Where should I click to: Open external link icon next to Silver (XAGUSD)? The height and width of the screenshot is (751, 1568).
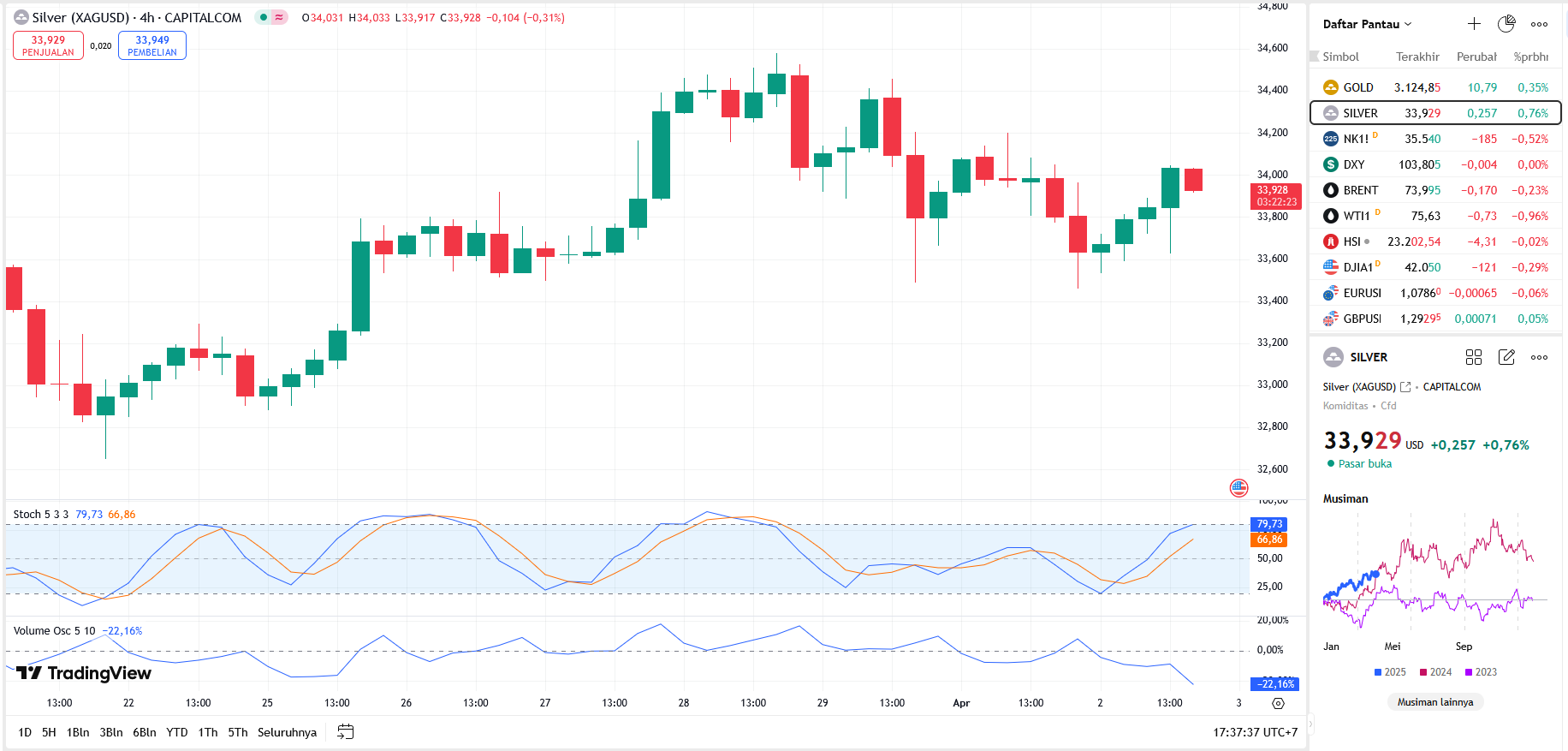tap(1405, 387)
